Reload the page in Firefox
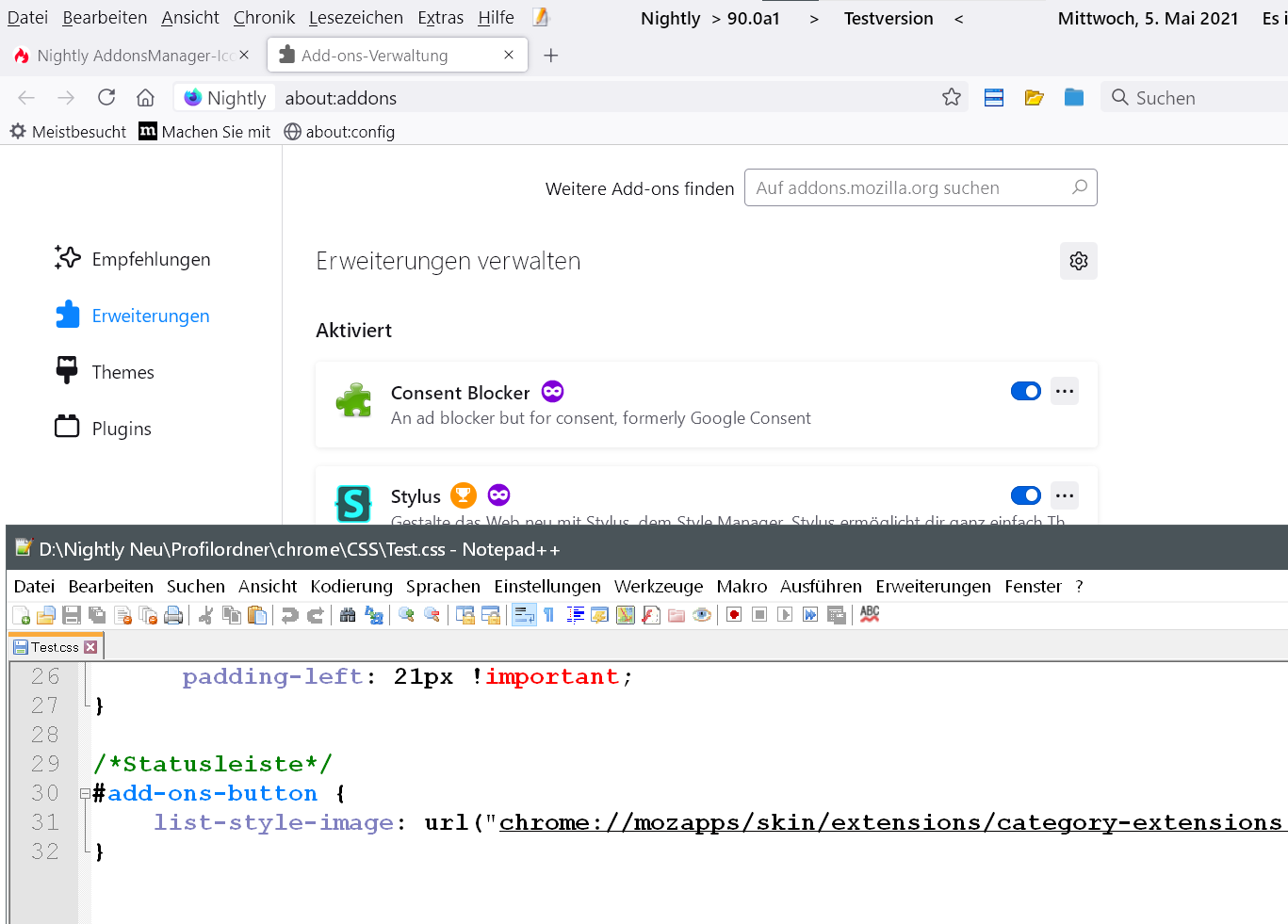The image size is (1288, 924). click(x=106, y=97)
